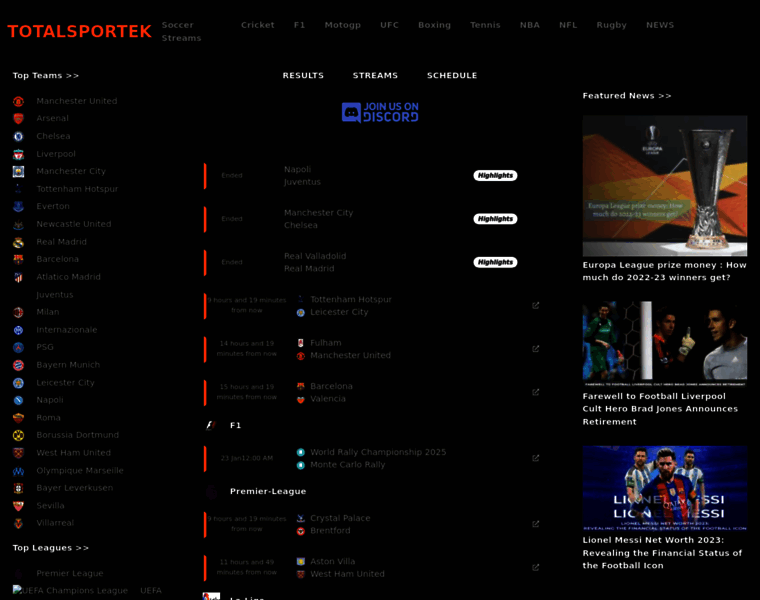
Task: Click Highlights button for Manchester City vs Chelsea
Action: [x=495, y=219]
